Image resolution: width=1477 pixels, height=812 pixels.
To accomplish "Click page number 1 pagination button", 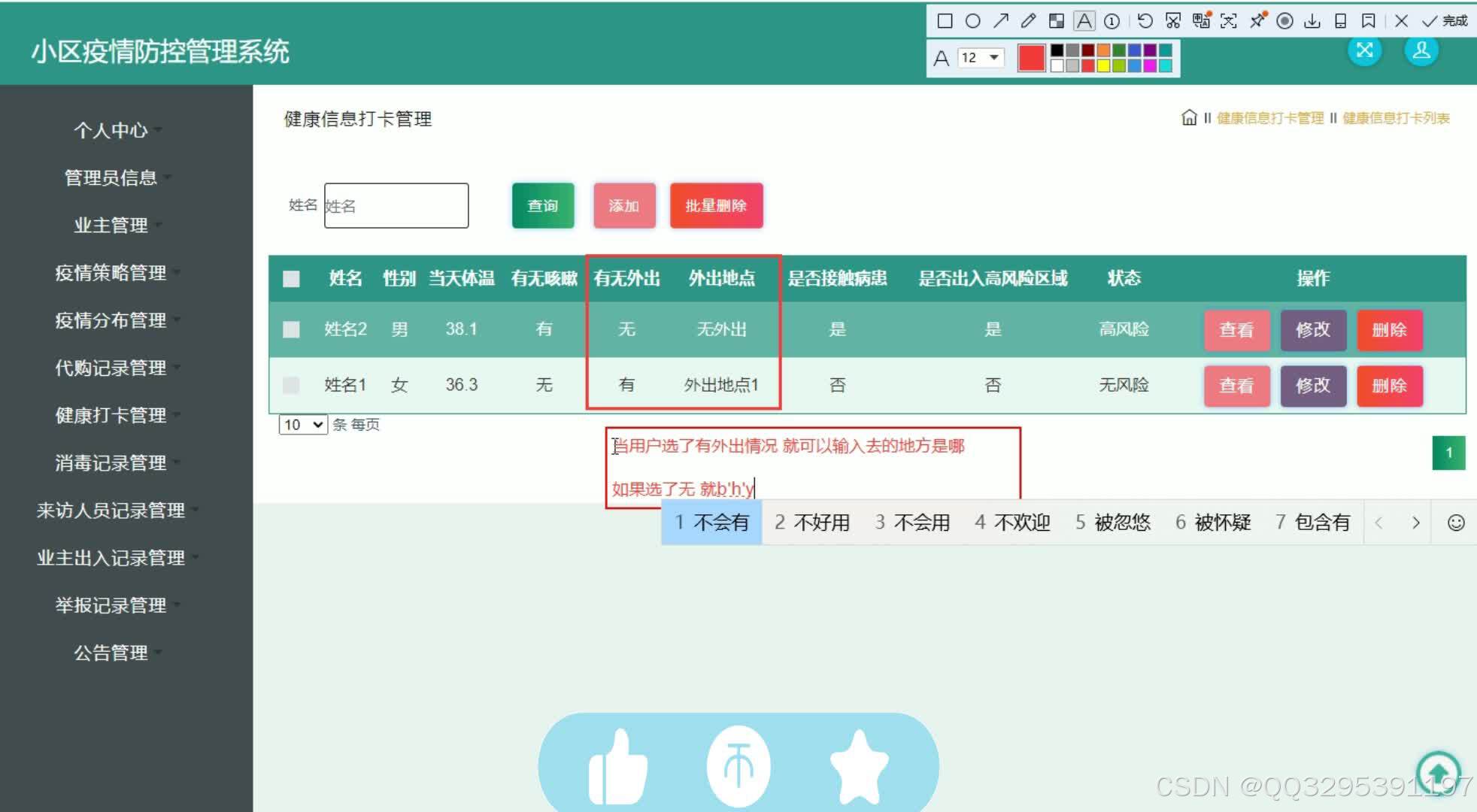I will (1448, 453).
